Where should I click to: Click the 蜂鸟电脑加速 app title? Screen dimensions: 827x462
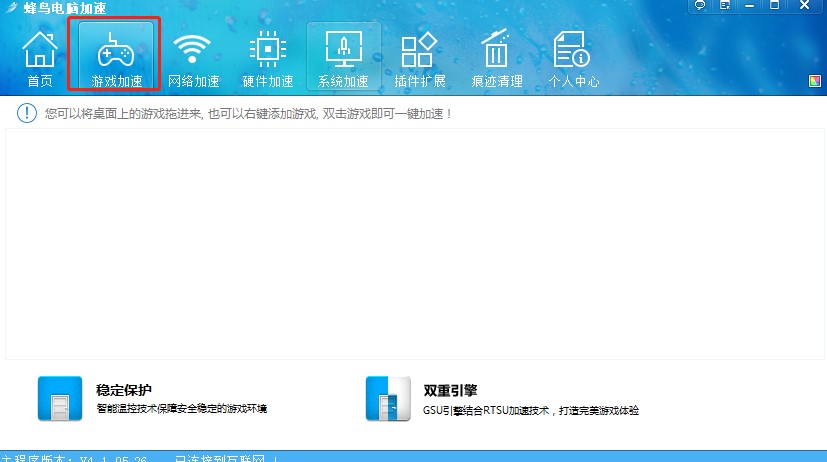pos(65,8)
